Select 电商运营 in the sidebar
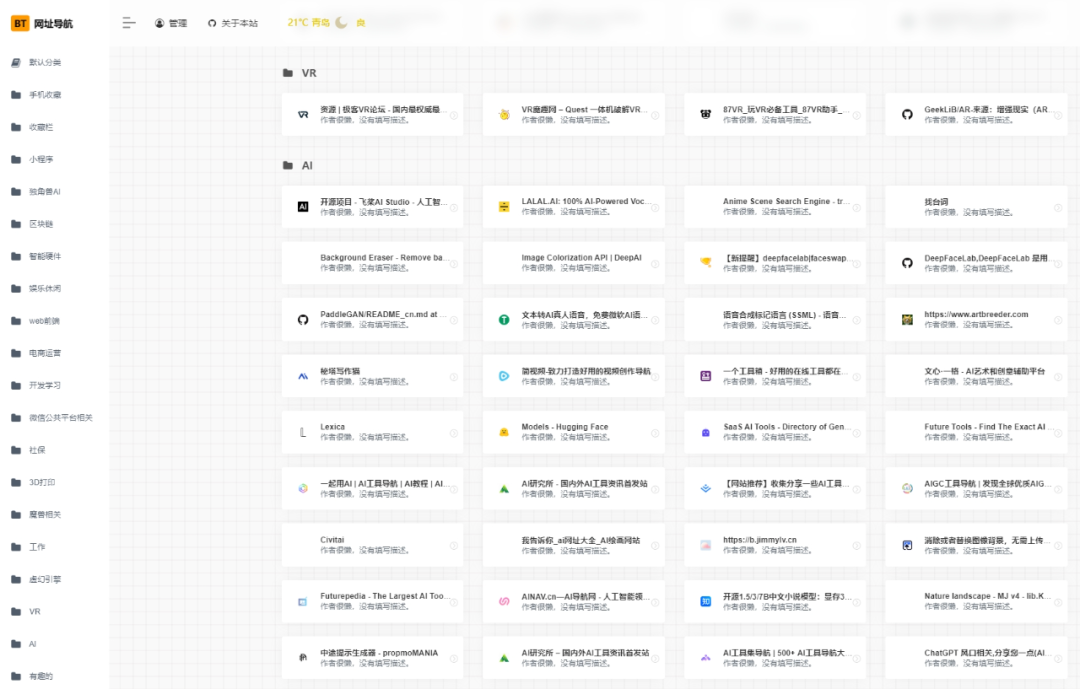Screen dimensions: 1080x689 [47, 354]
